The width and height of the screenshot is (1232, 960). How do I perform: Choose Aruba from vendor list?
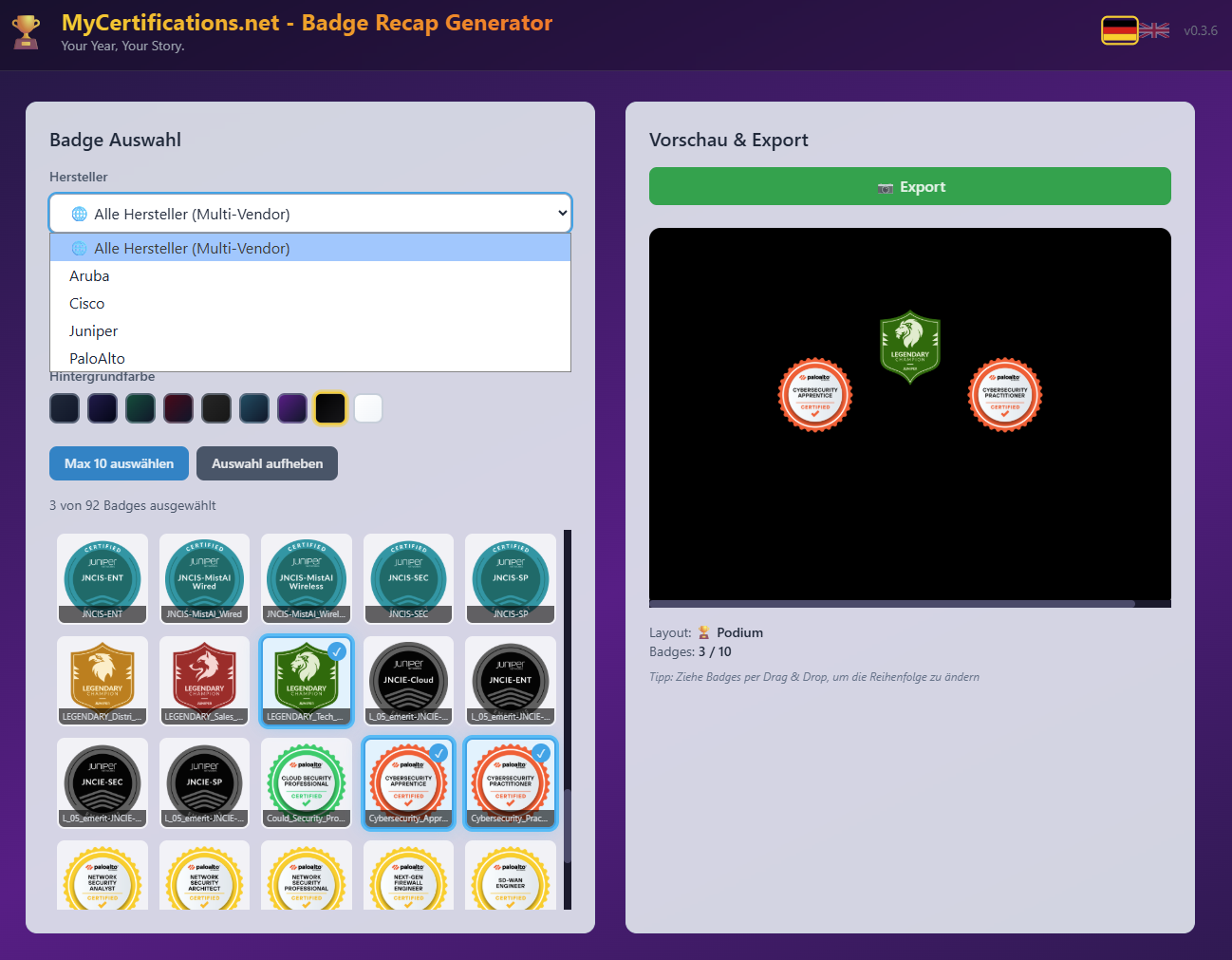pyautogui.click(x=89, y=276)
